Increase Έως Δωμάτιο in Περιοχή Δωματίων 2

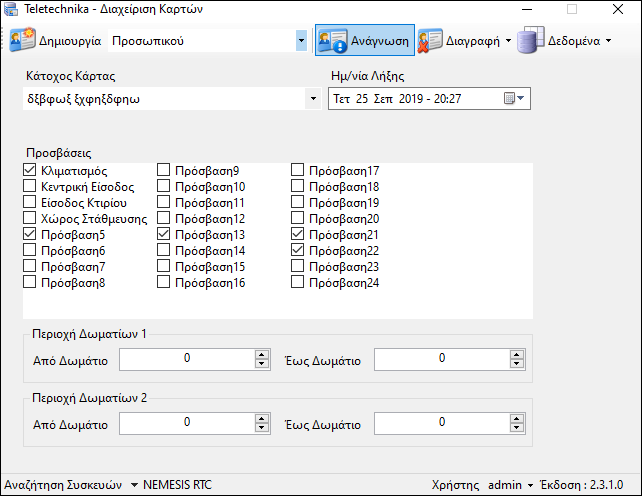tap(517, 419)
